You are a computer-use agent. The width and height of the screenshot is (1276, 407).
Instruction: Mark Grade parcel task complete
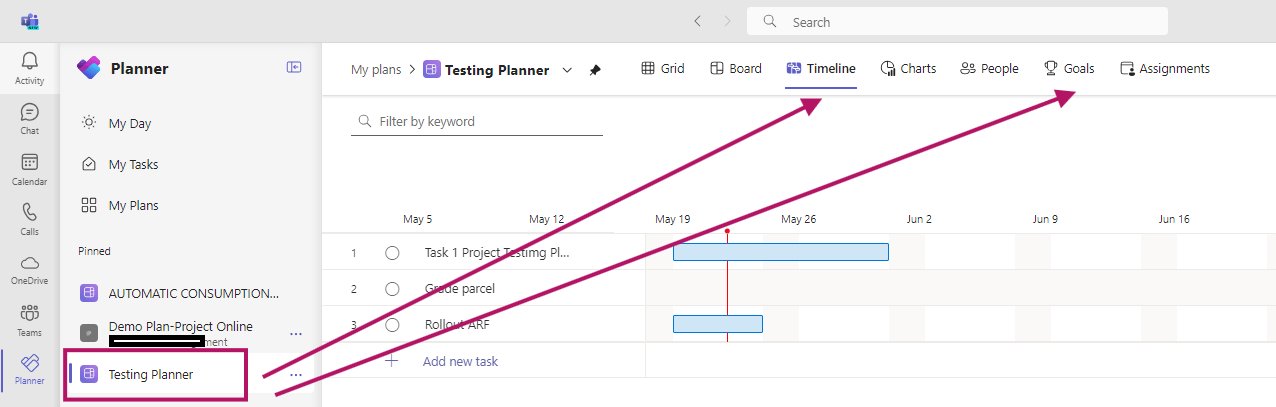pyautogui.click(x=392, y=289)
